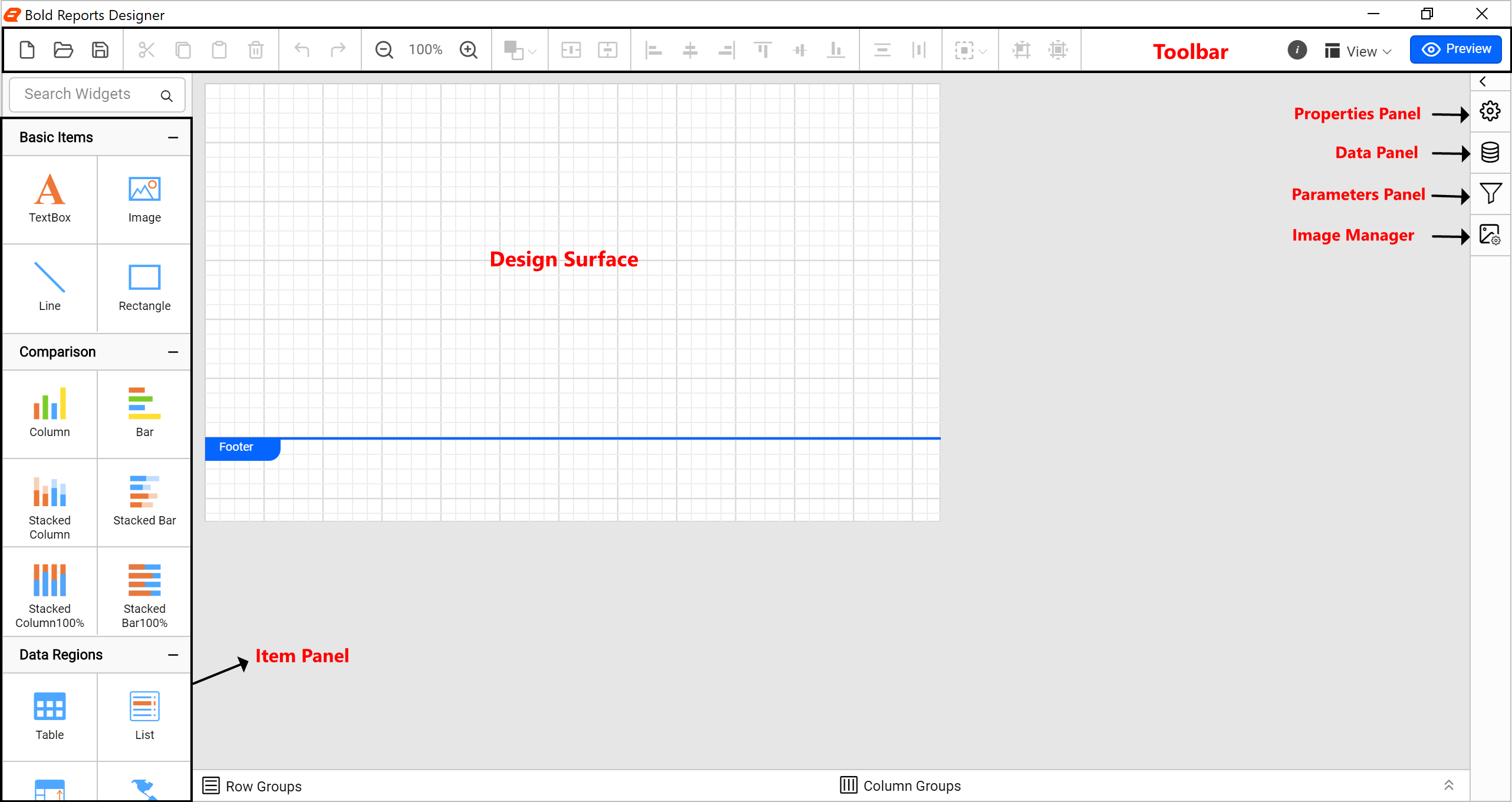Open the Parameters panel funnel icon
1512x802 pixels.
[1491, 193]
